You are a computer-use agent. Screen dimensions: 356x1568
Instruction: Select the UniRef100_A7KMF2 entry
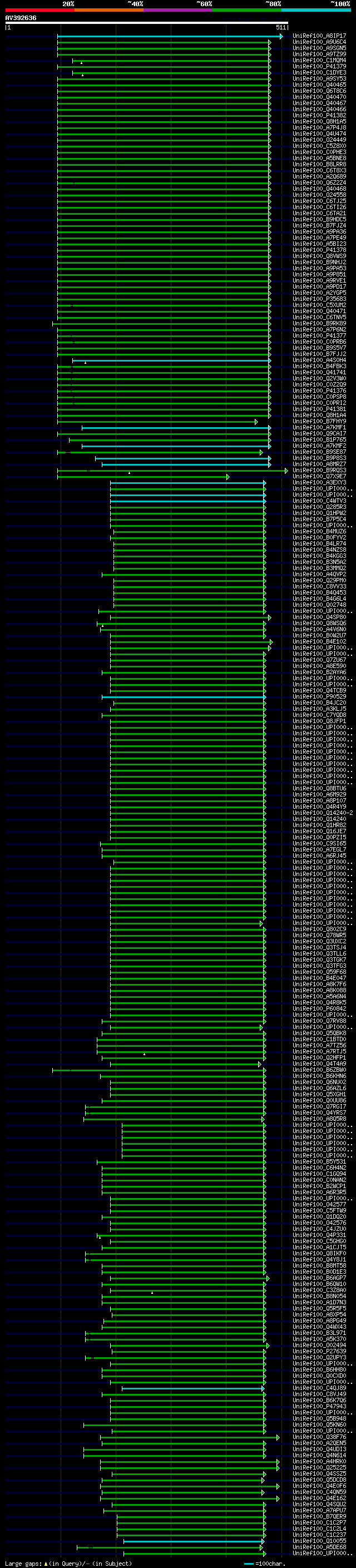click(x=319, y=446)
